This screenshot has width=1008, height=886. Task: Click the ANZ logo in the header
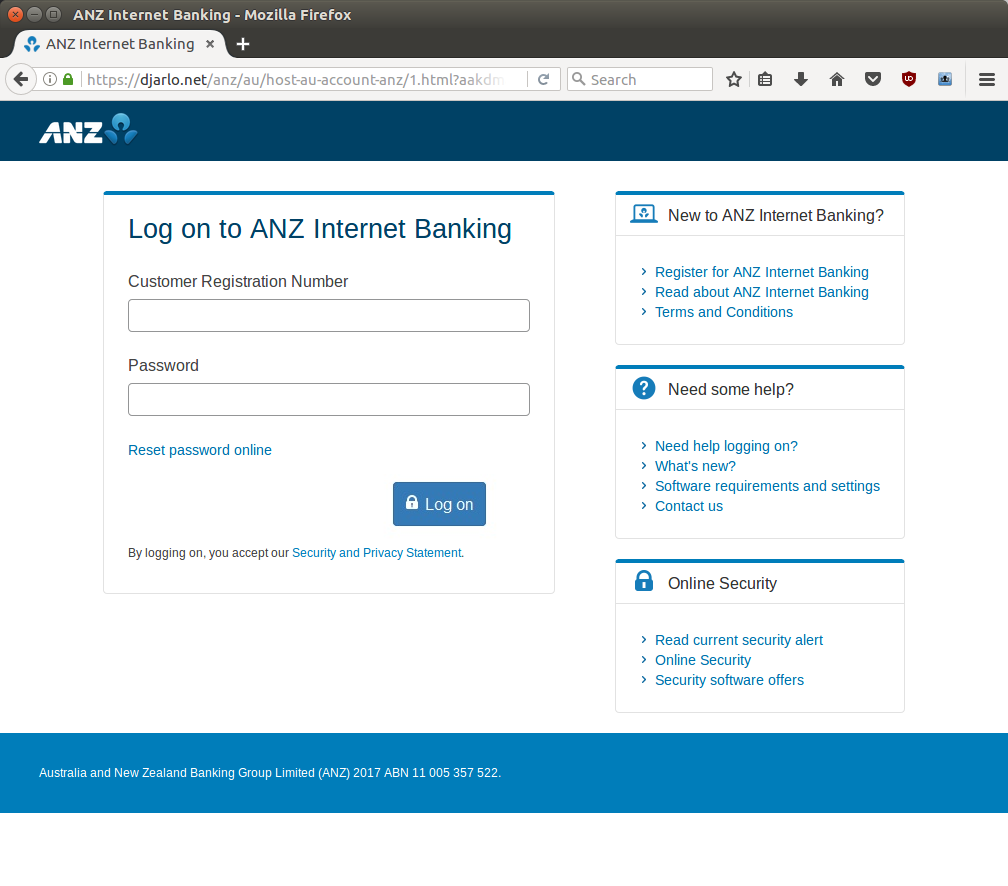point(88,129)
